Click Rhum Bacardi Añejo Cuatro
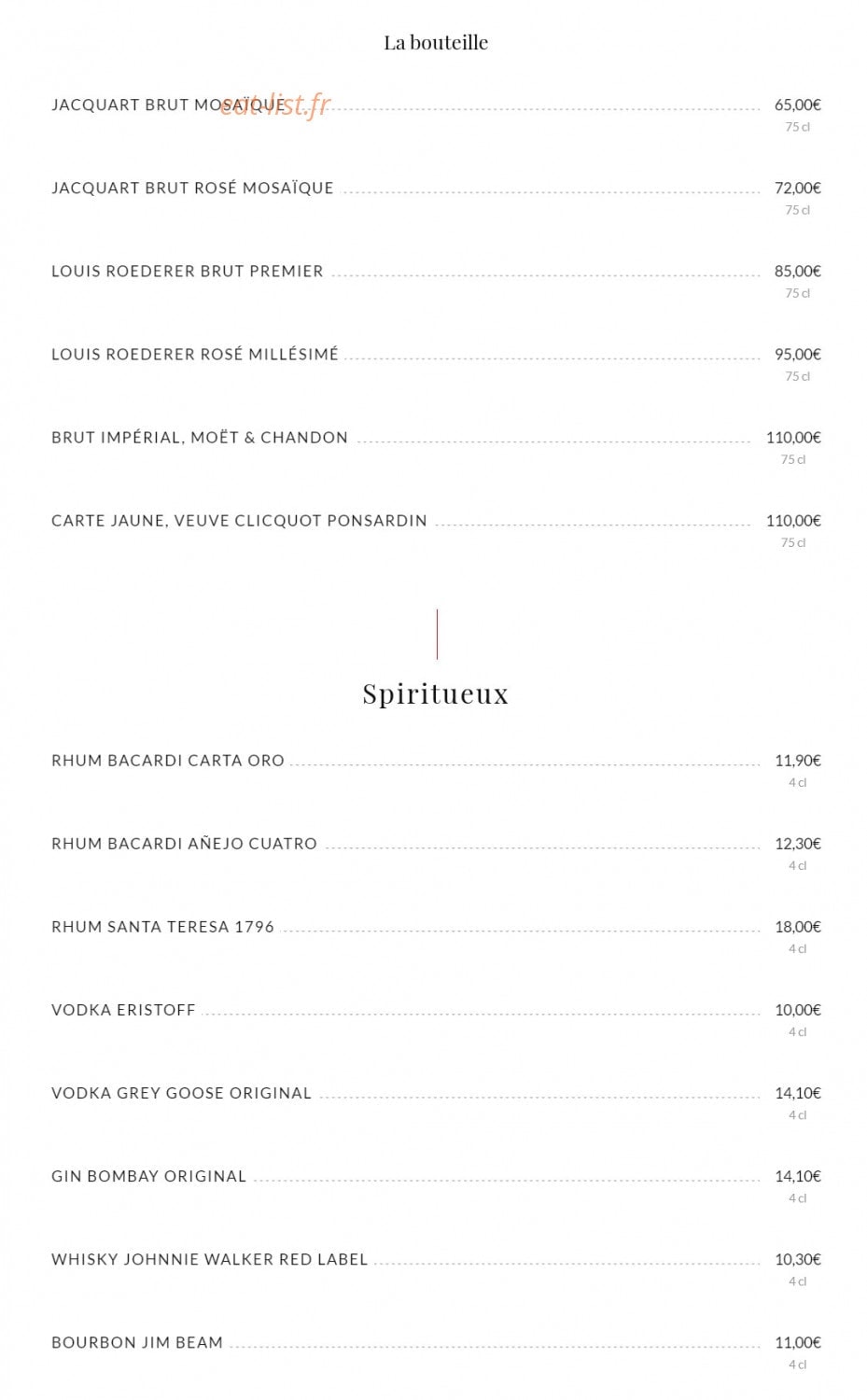This screenshot has height=1400, width=867. coord(185,844)
